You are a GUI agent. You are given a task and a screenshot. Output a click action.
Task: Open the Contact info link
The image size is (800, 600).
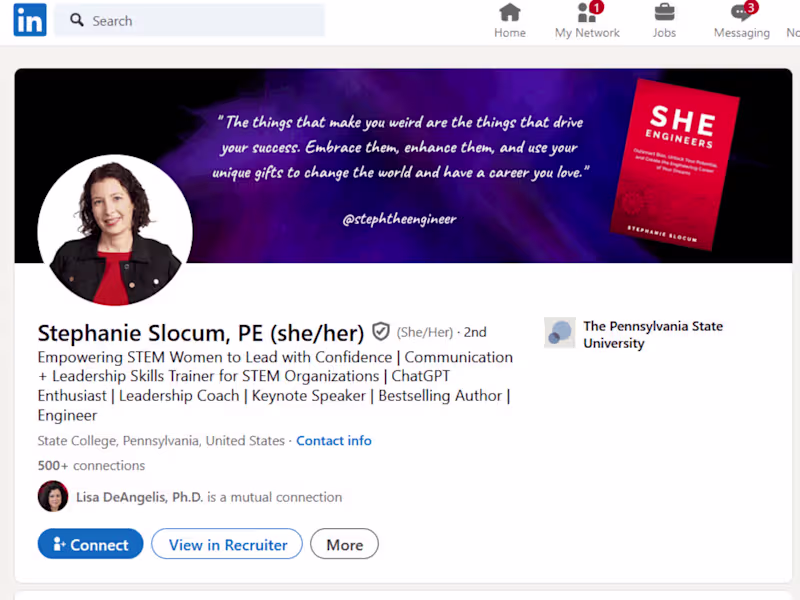tap(334, 441)
